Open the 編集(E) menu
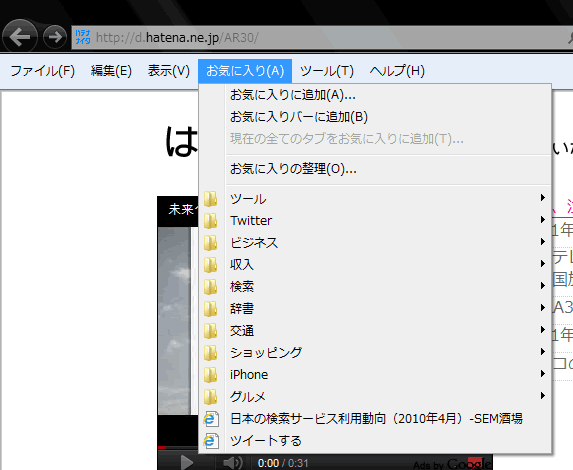Viewport: 573px width, 470px height. click(111, 71)
